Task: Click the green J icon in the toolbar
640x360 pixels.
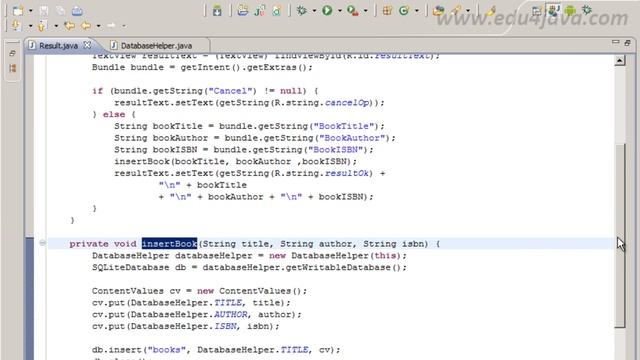Action: coord(260,11)
